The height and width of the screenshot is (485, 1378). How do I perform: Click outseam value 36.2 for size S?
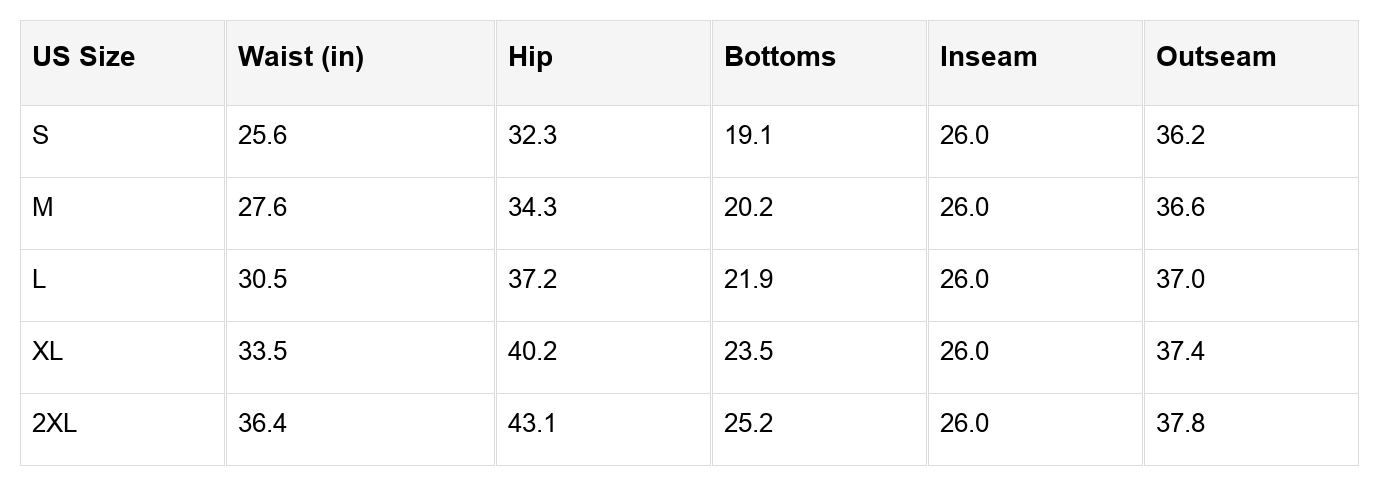click(1180, 135)
